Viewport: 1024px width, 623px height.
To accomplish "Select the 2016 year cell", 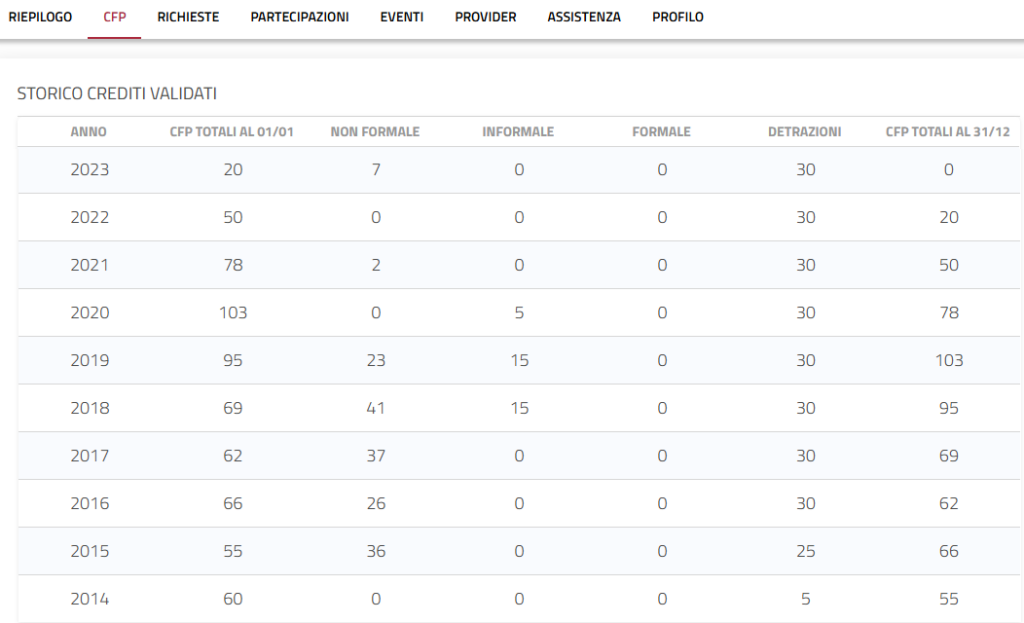I will coord(89,503).
